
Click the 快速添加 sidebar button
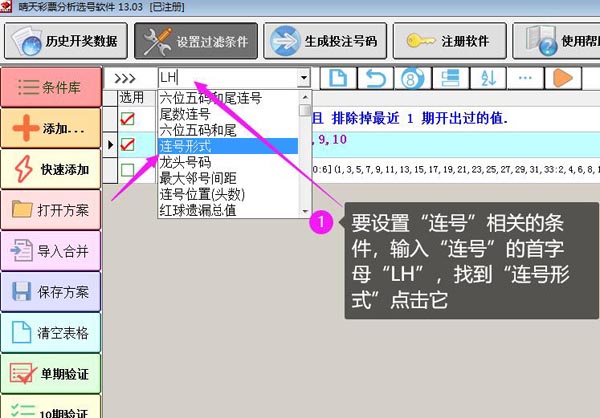52,170
